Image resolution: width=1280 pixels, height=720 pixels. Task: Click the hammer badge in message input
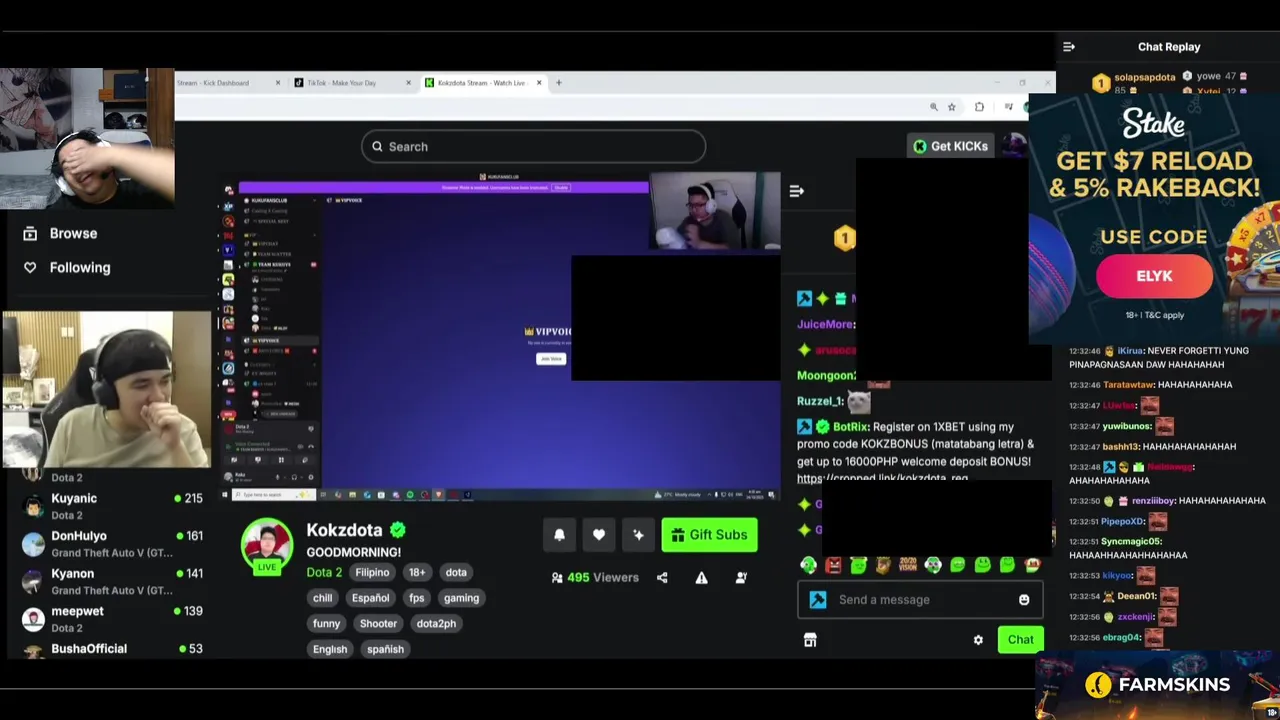click(x=818, y=600)
